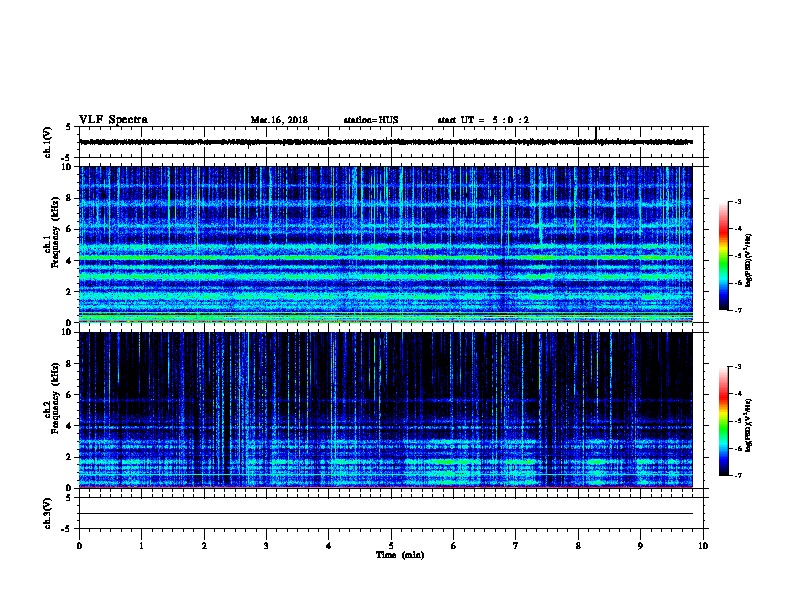This screenshot has height=612, width=792.
Task: Click the ch.2 spectrogram panel
Action: (x=386, y=410)
